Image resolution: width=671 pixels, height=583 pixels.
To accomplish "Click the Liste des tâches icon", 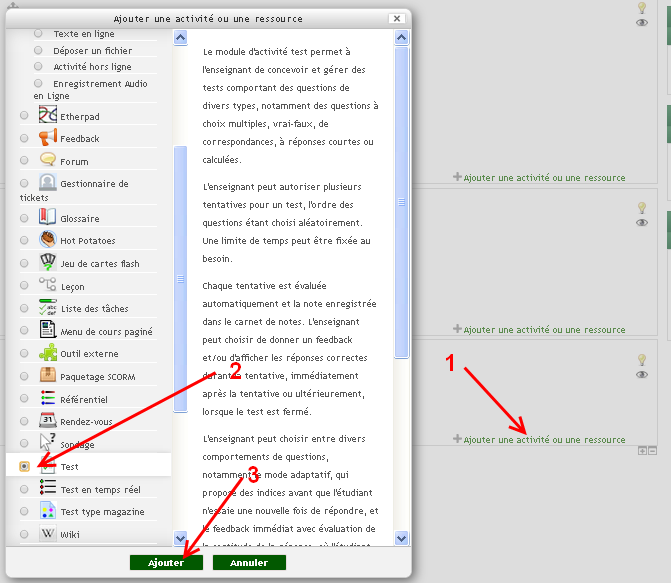I will (x=48, y=307).
